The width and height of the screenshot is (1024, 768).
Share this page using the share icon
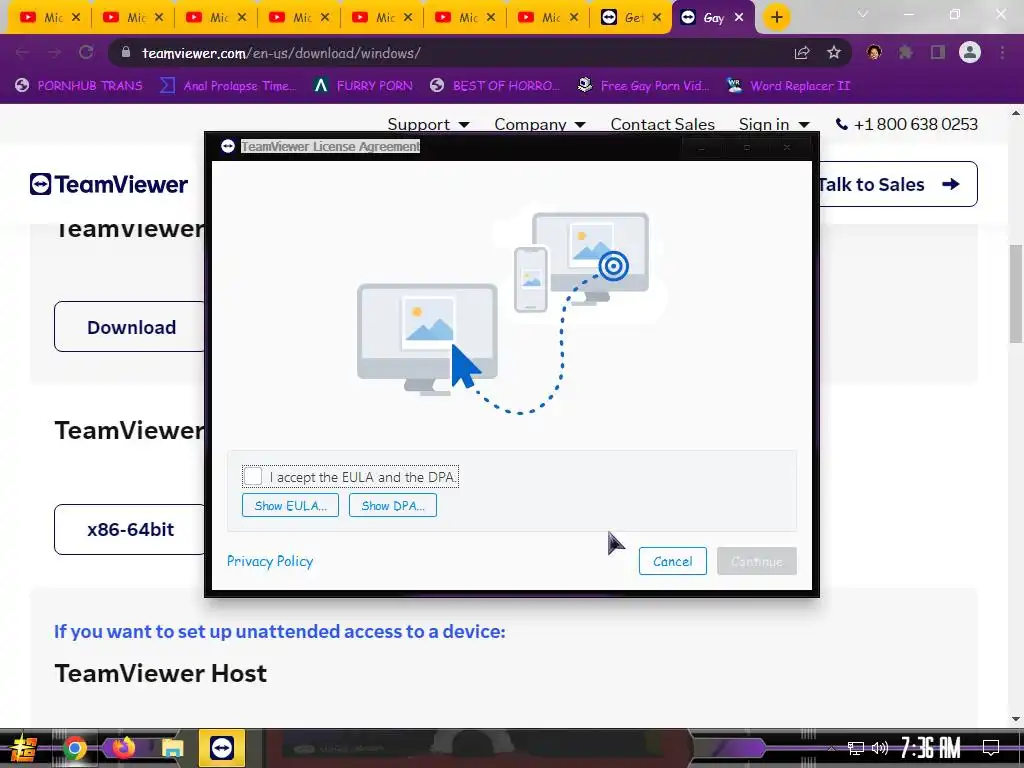(x=802, y=53)
